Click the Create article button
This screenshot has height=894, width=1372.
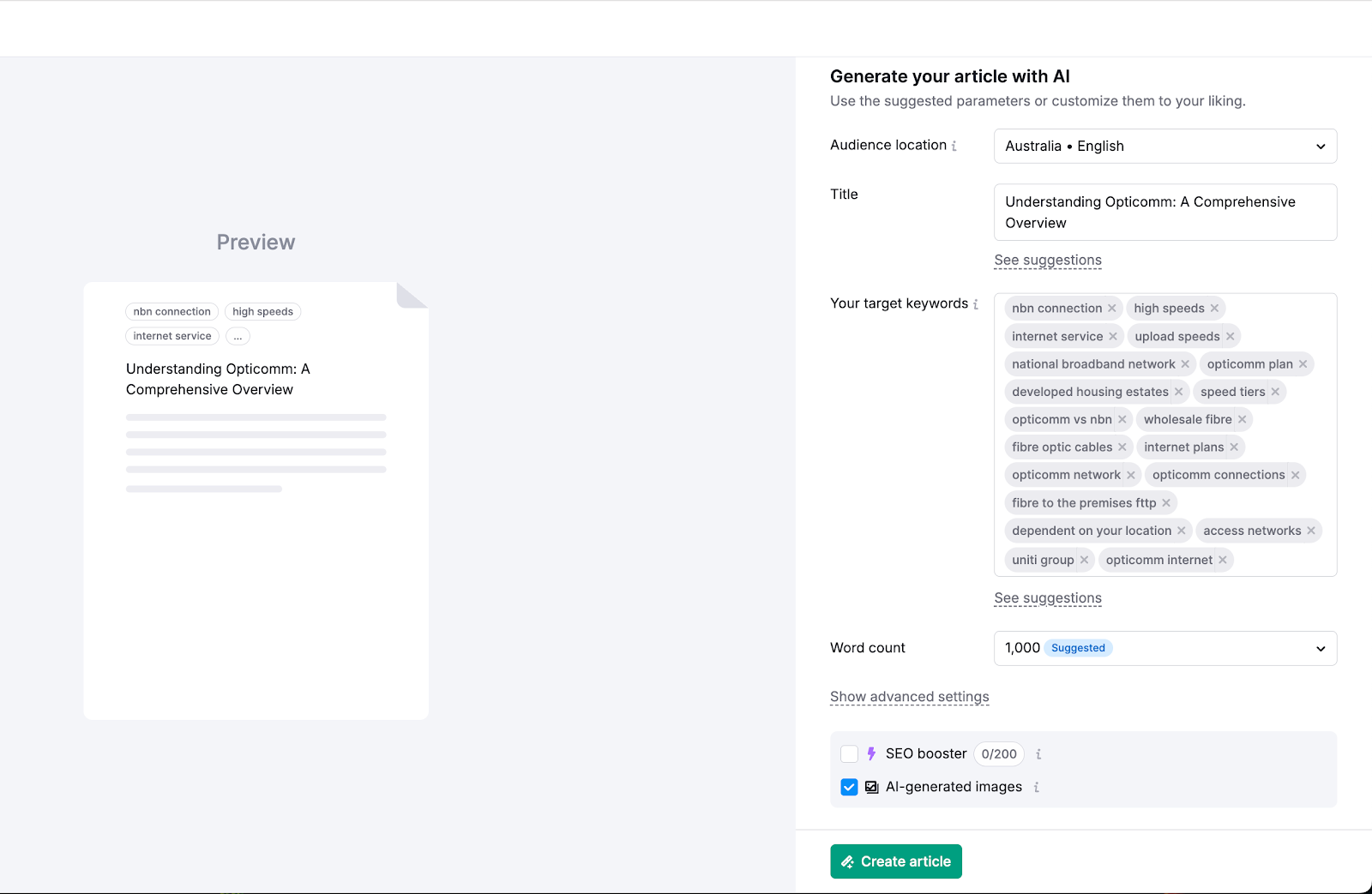click(895, 861)
